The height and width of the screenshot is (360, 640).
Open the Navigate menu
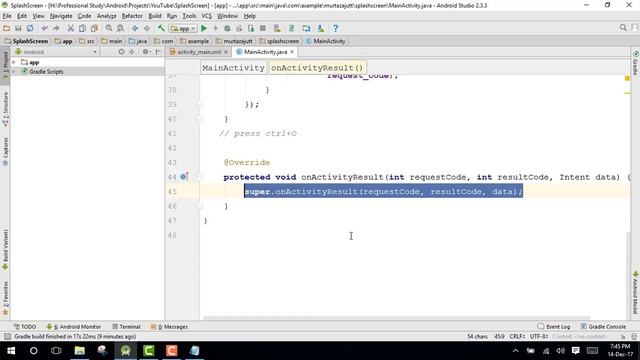[61, 16]
